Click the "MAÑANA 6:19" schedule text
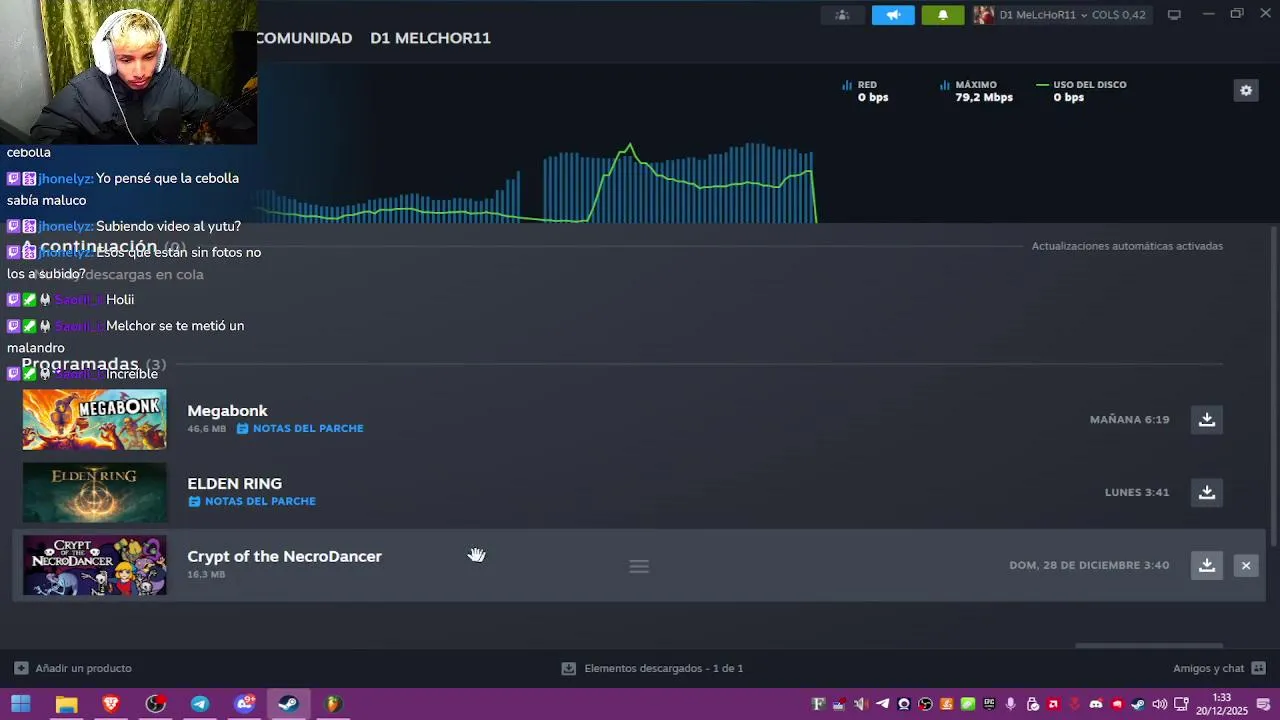This screenshot has height=720, width=1280. coord(1129,420)
